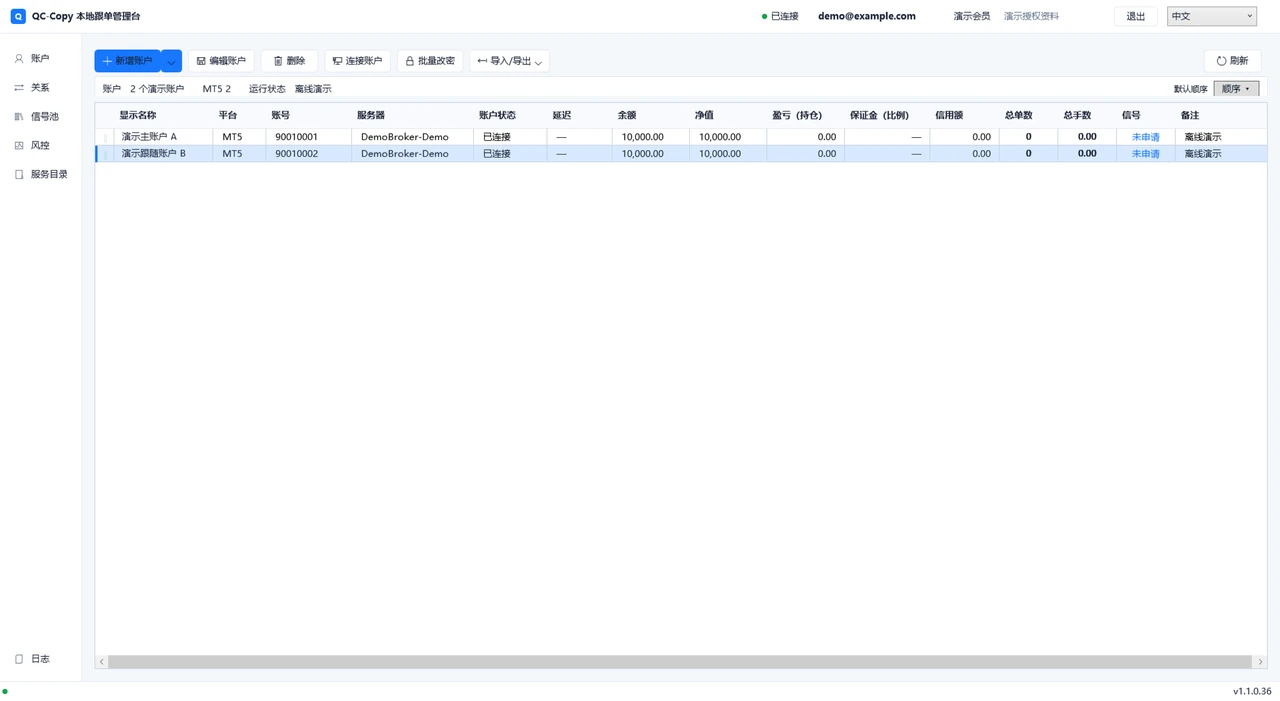Open the 演示授权资料 link
The image size is (1280, 701).
(x=1031, y=16)
